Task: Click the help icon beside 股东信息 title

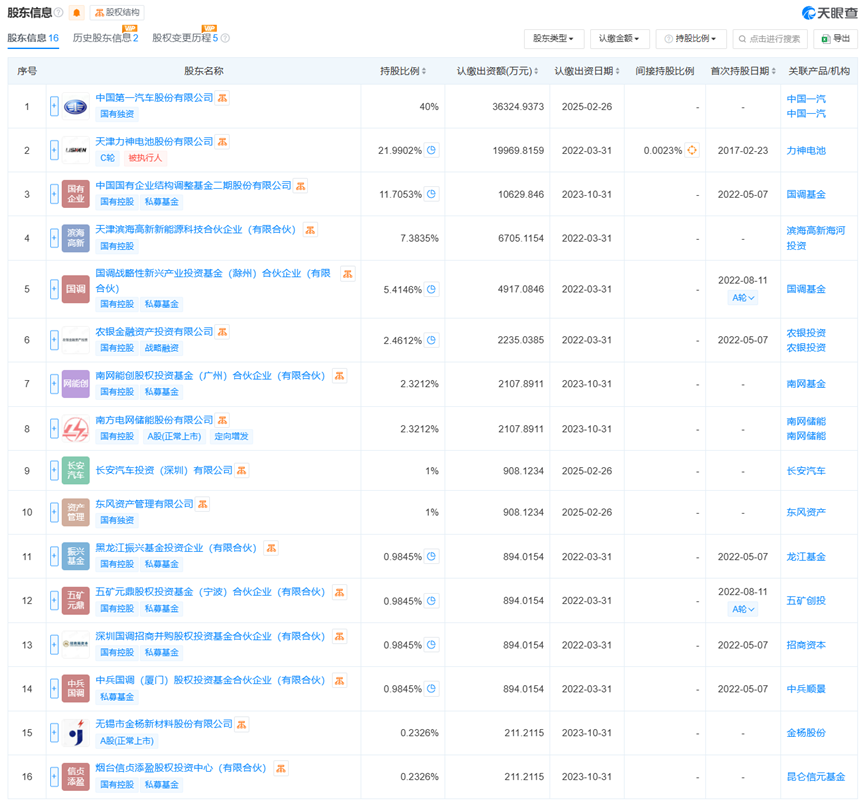Action: click(61, 13)
